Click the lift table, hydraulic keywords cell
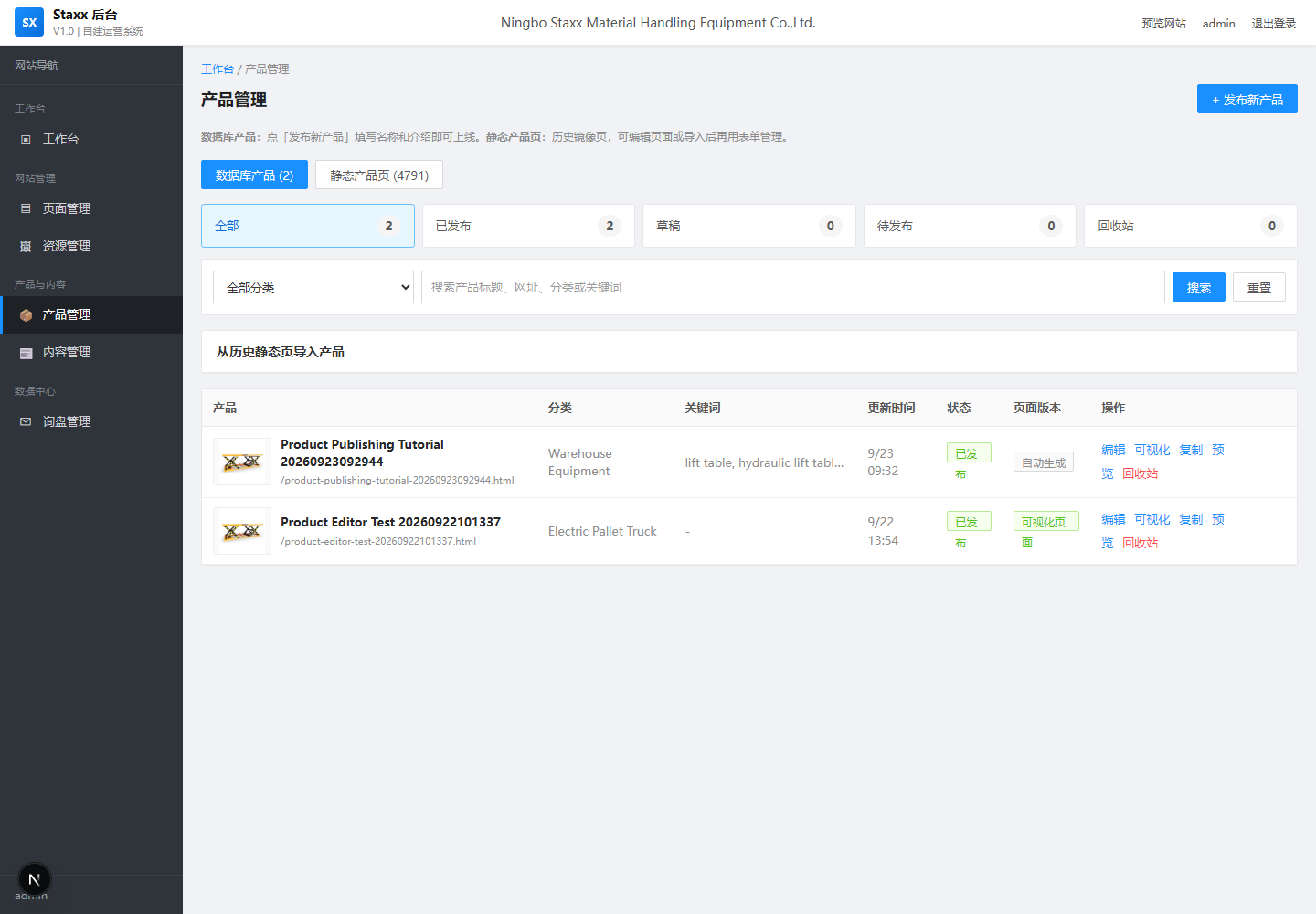Screen dimensions: 1316x914 click(x=765, y=462)
